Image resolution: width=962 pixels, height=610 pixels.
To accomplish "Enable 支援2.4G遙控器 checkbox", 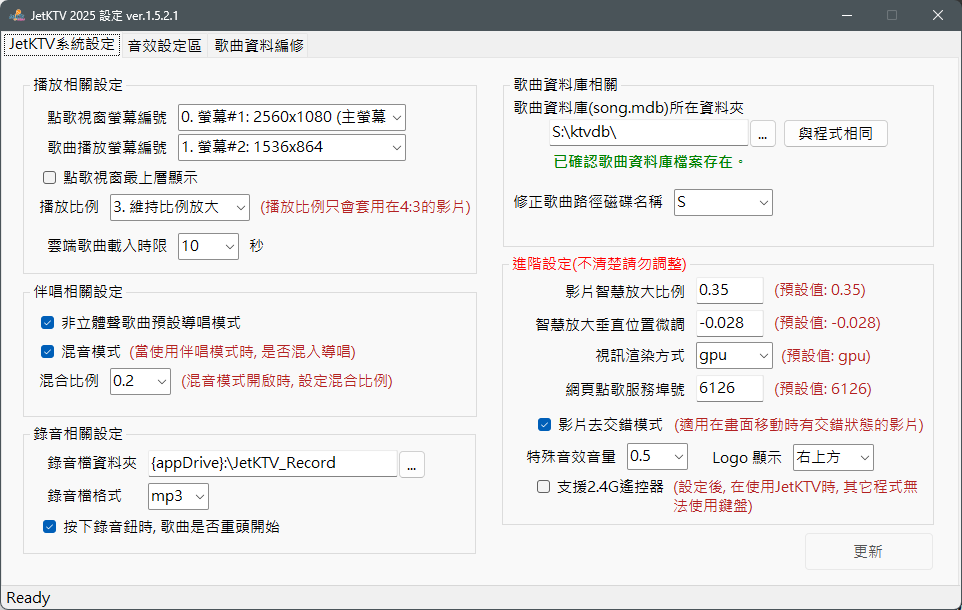I will coord(544,487).
